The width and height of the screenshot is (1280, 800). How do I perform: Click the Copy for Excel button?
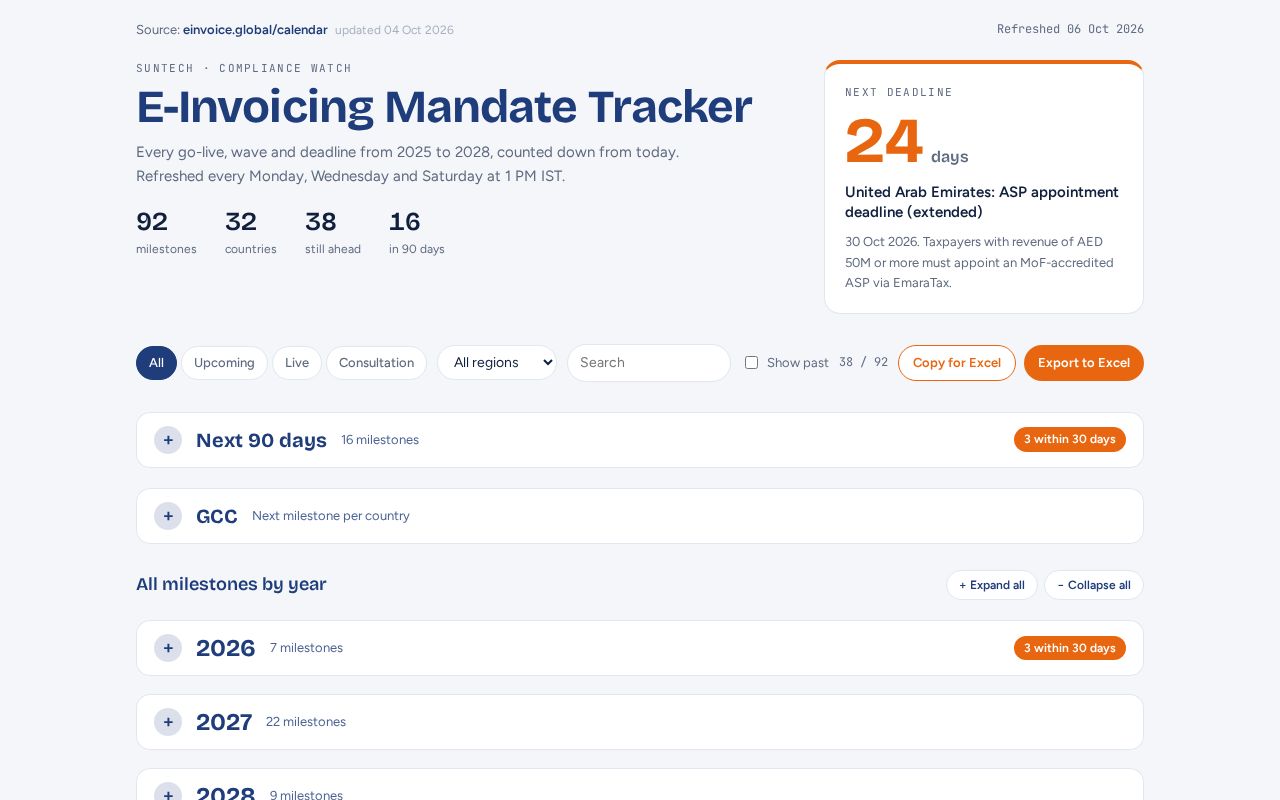[957, 363]
